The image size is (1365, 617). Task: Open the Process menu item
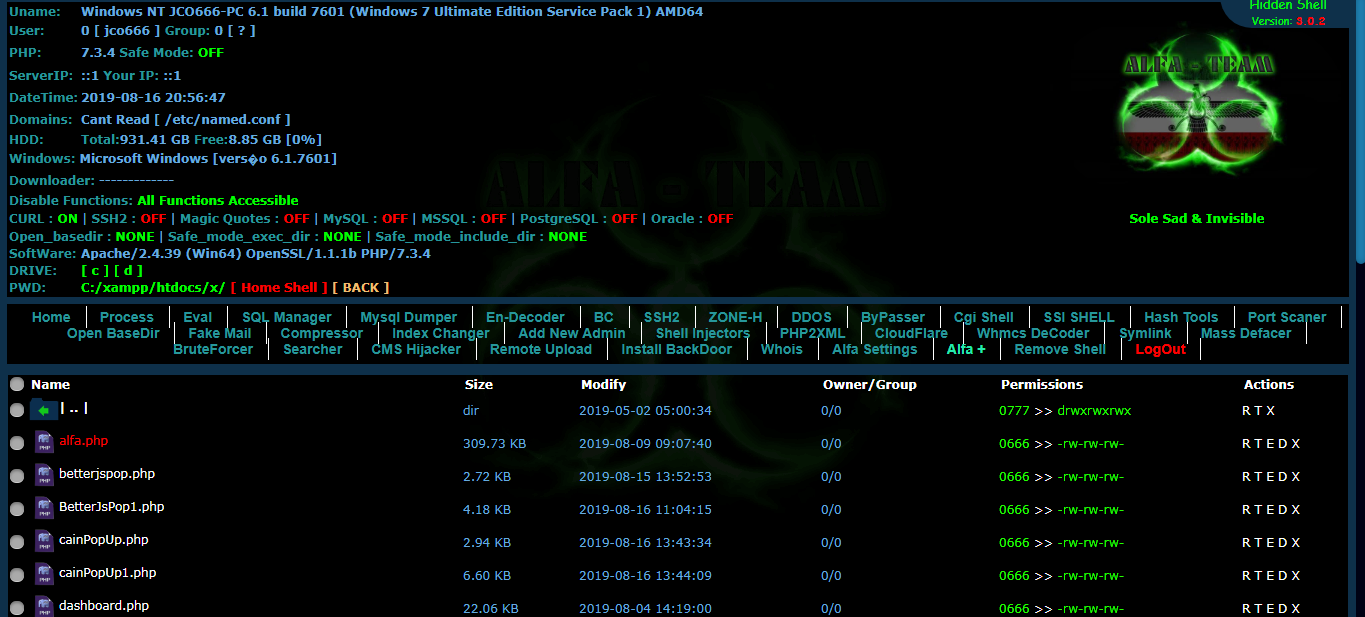click(x=127, y=317)
